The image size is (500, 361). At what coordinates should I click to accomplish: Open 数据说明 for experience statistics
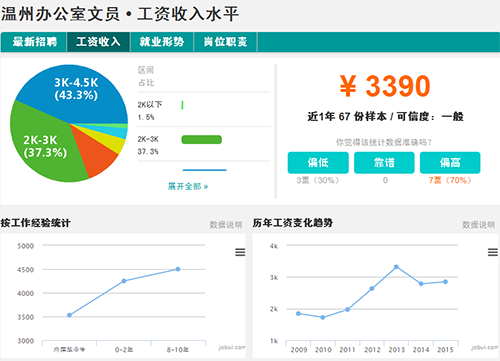tap(226, 225)
